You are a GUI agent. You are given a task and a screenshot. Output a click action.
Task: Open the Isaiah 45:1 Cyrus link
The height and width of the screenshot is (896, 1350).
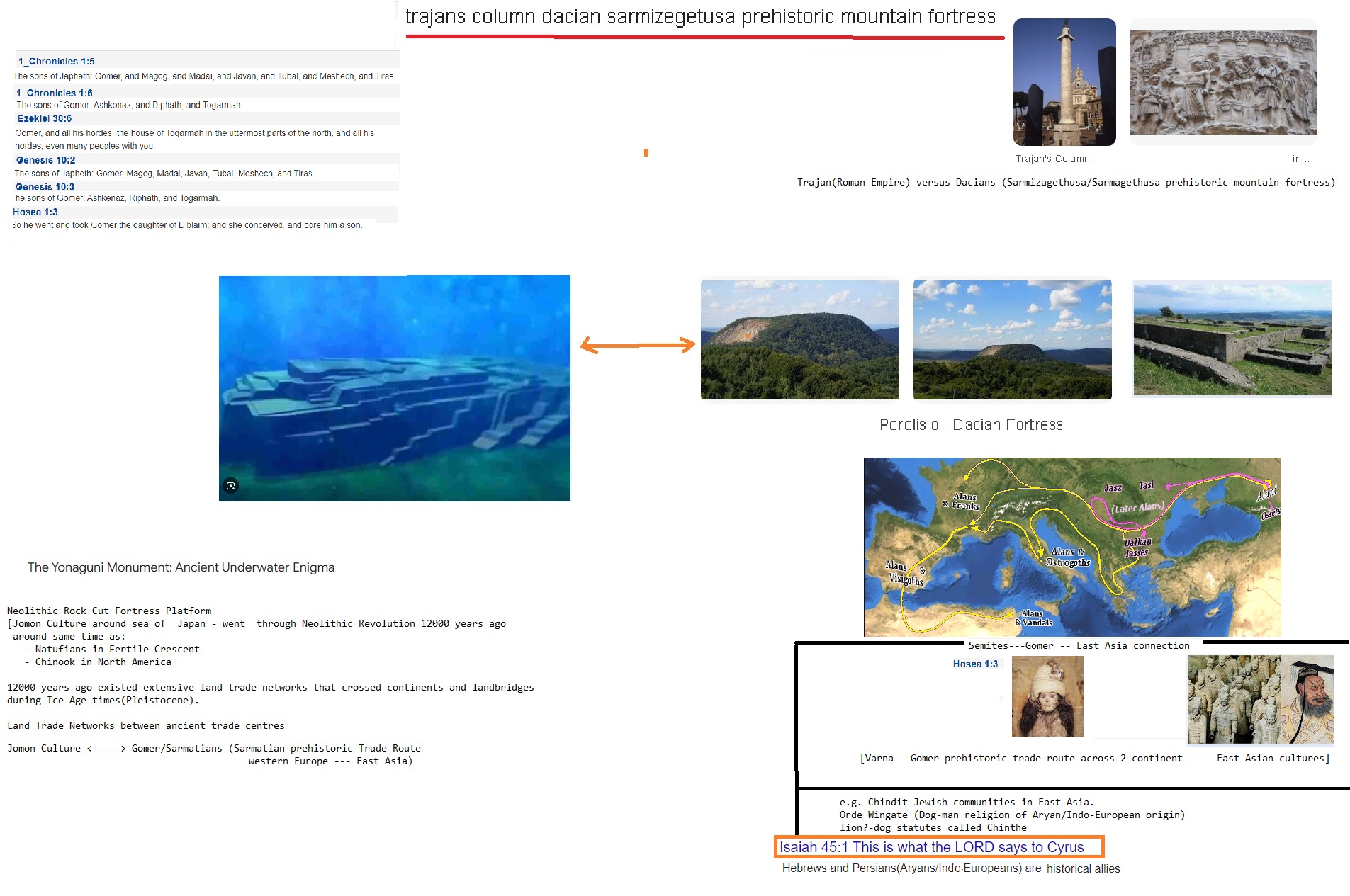931,847
